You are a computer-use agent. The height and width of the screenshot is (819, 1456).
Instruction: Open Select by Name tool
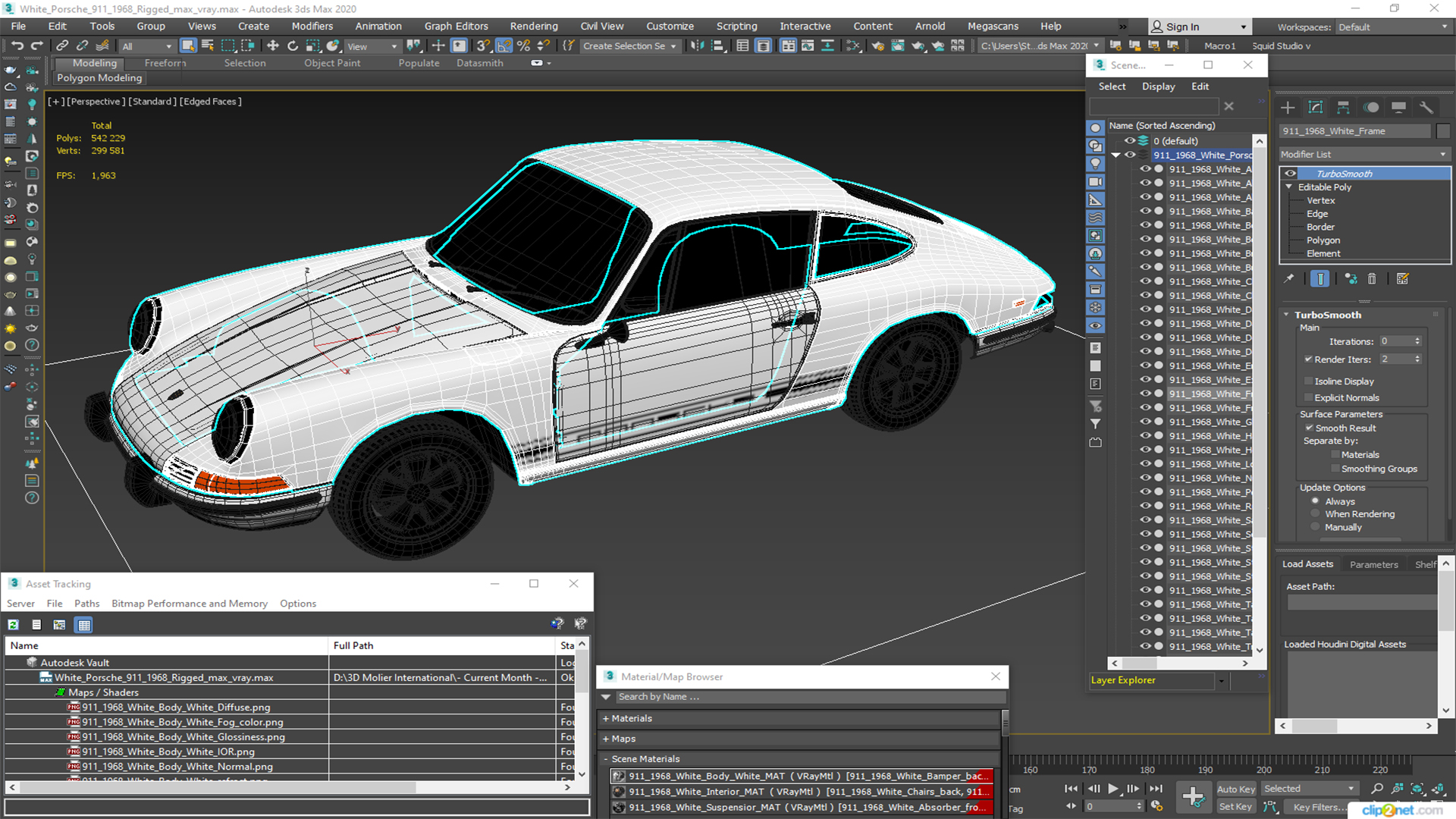pos(207,45)
